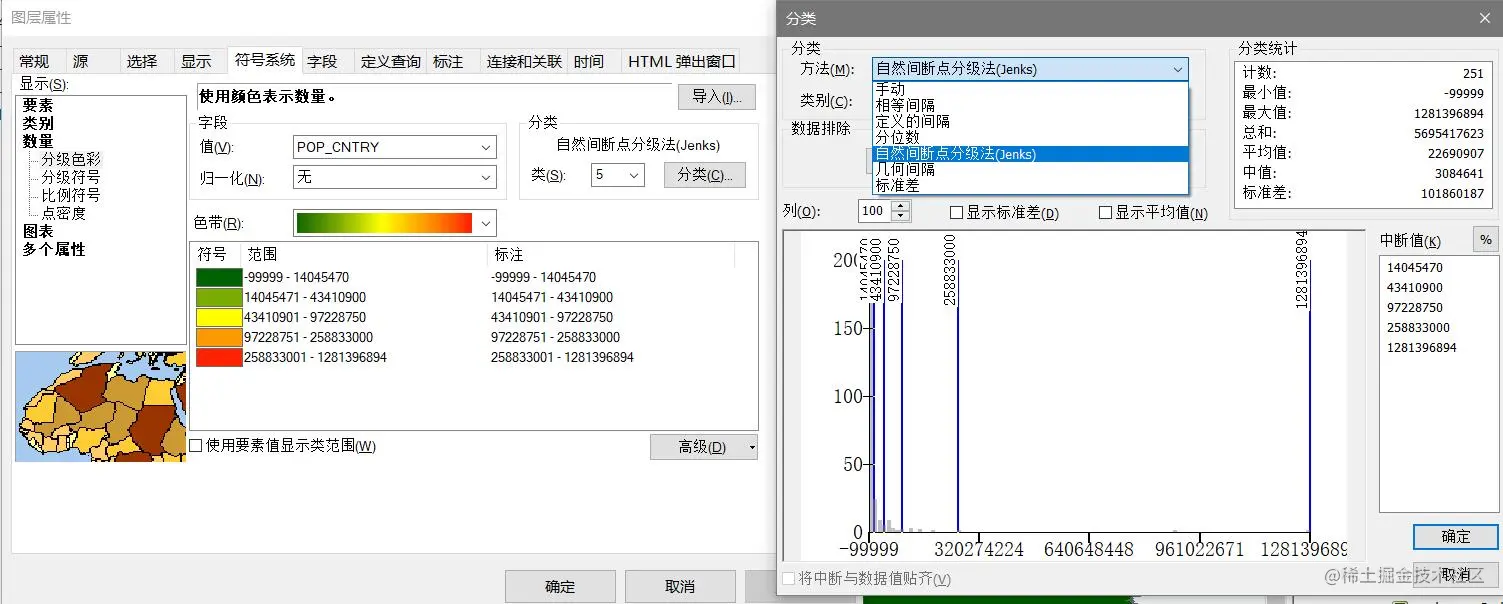The image size is (1503, 604).
Task: Choose 标准差 classification method
Action: pos(1030,185)
